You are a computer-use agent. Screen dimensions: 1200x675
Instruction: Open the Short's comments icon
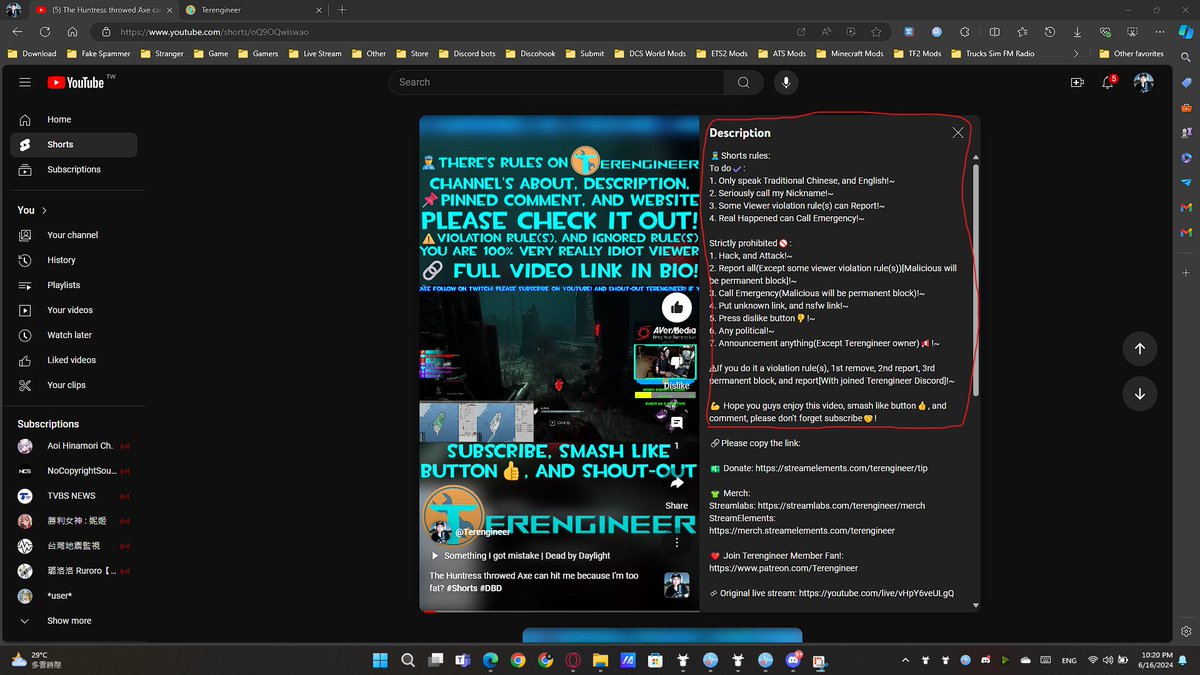click(x=677, y=423)
